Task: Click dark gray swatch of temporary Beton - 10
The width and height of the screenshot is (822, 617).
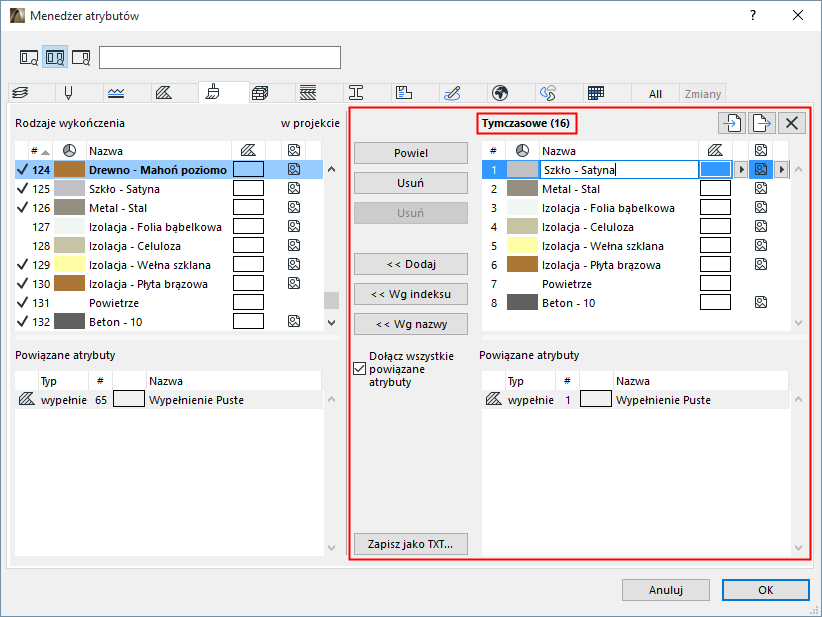Action: (522, 302)
